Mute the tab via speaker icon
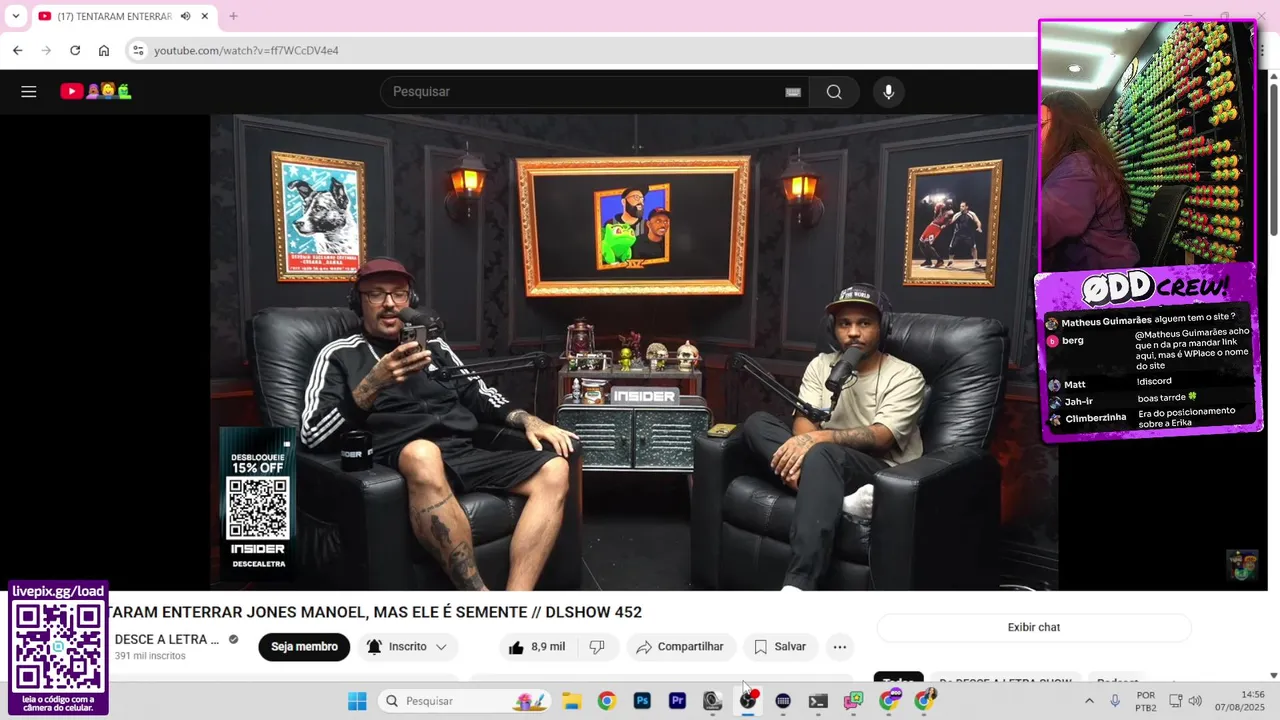1280x720 pixels. point(185,16)
